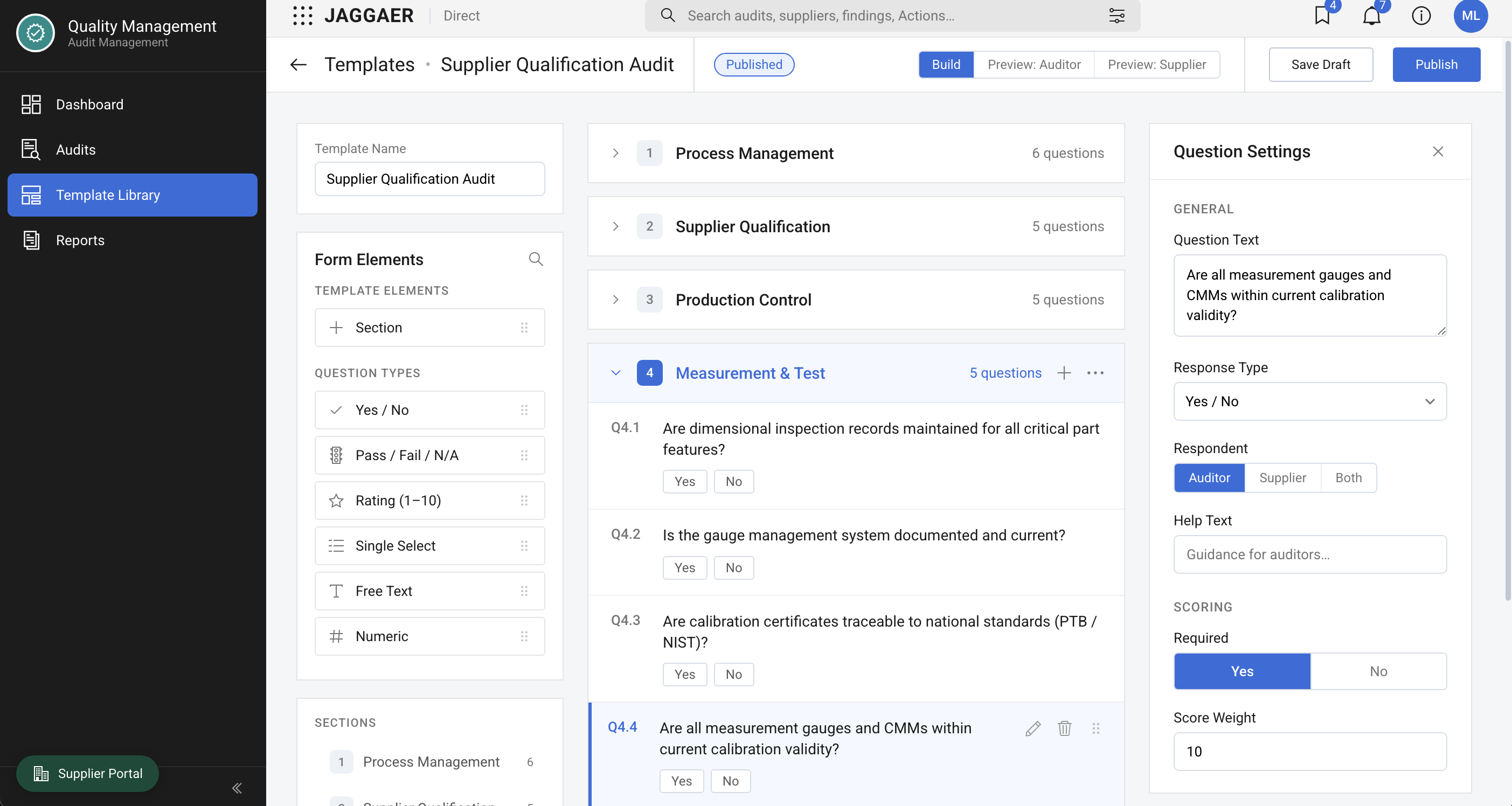Viewport: 1512px width, 806px height.
Task: Grab the Yes / No element drag handle
Action: click(524, 410)
